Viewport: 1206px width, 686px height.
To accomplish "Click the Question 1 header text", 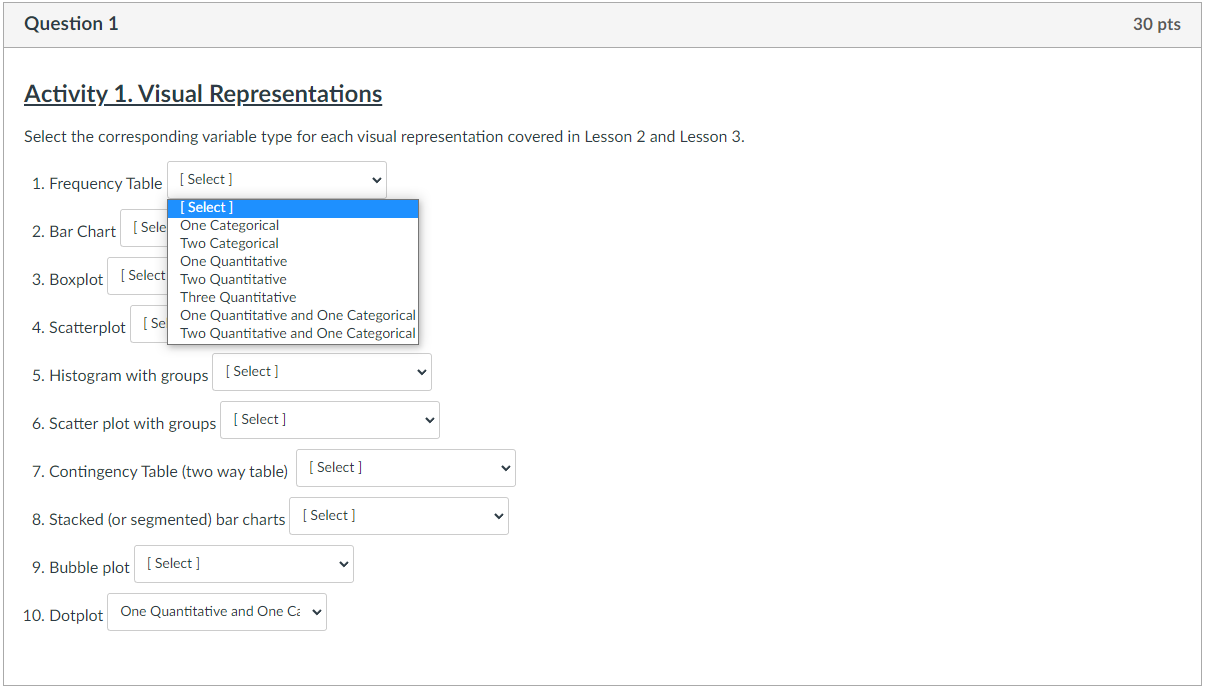I will (71, 24).
